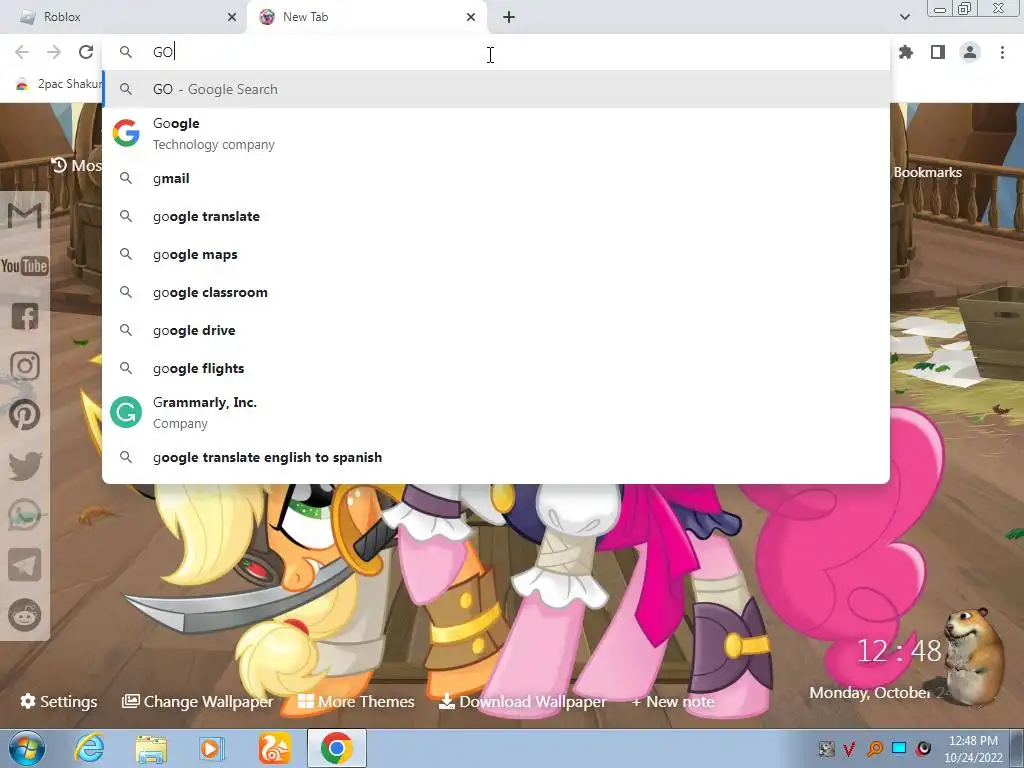This screenshot has height=768, width=1024.
Task: Choose google translate suggestion
Action: tap(496, 216)
